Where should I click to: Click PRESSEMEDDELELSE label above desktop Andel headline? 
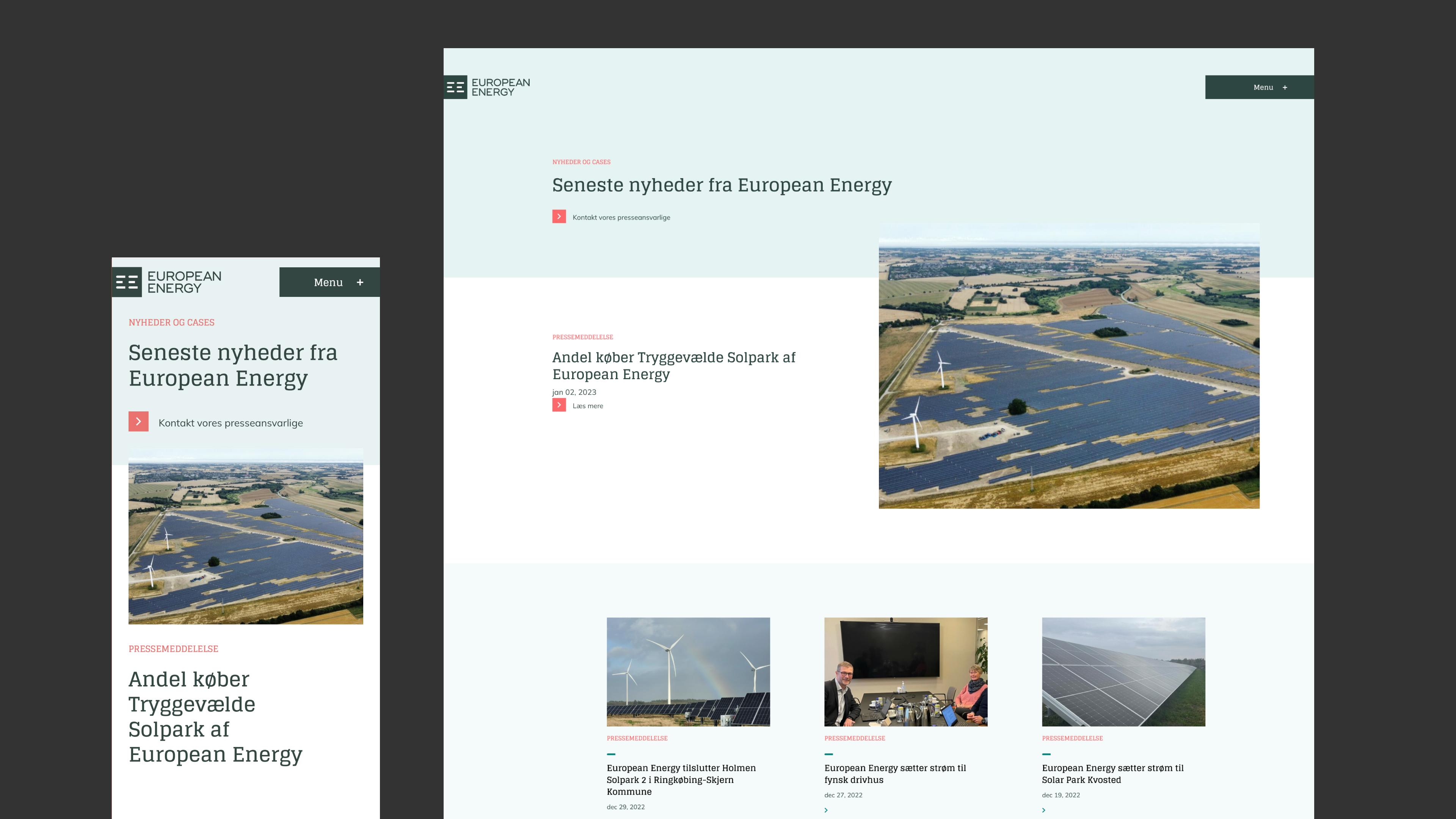coord(583,337)
